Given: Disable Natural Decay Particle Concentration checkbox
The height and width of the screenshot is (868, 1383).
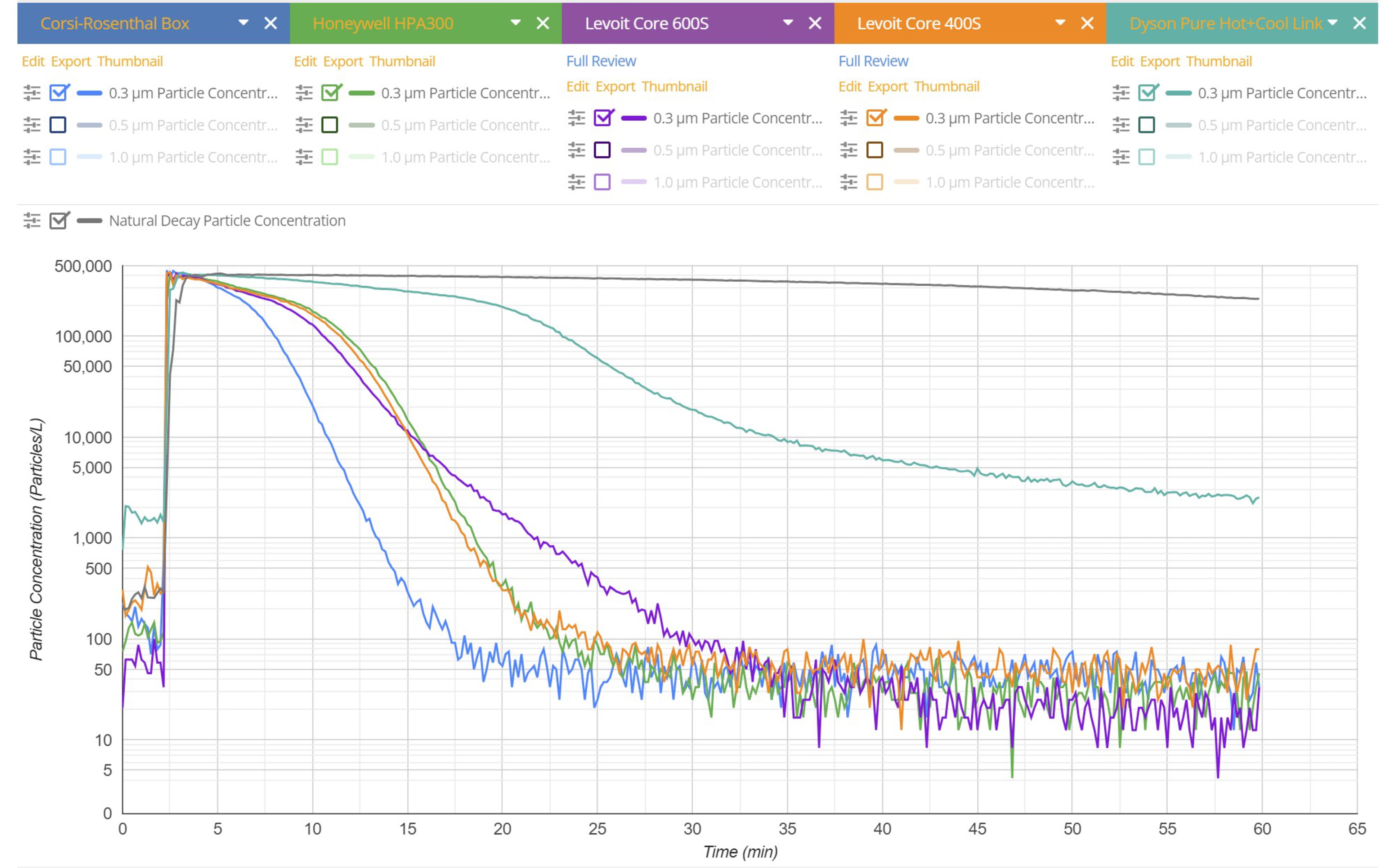Looking at the screenshot, I should coord(59,220).
